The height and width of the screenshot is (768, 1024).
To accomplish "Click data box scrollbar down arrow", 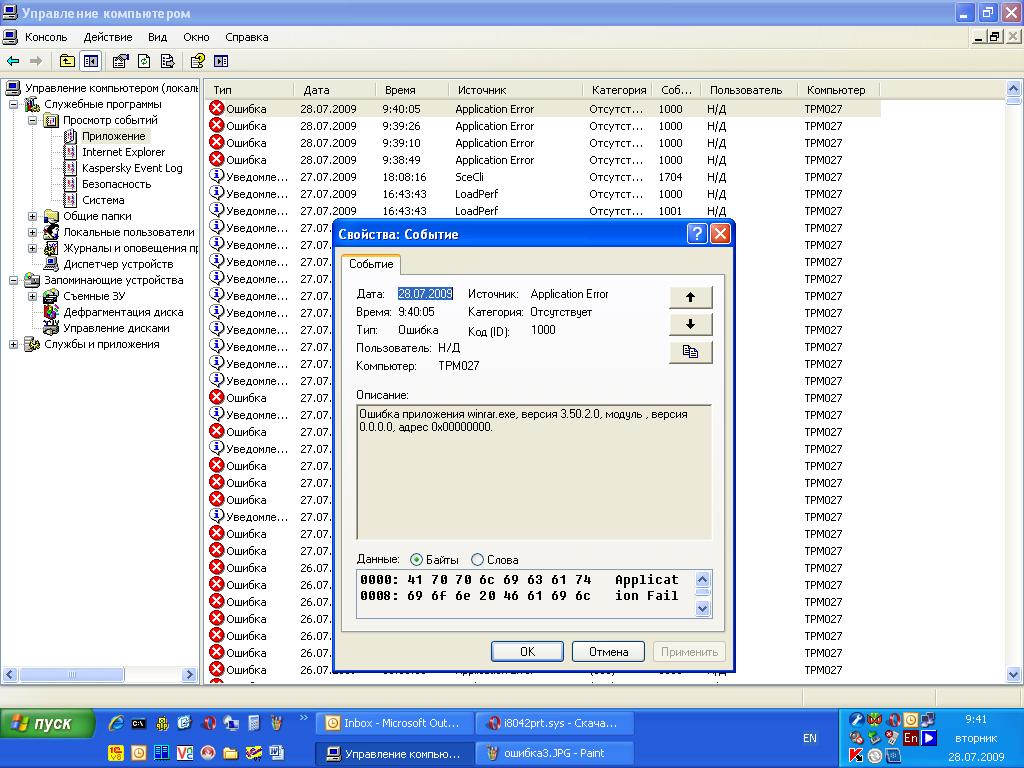I will (x=703, y=609).
